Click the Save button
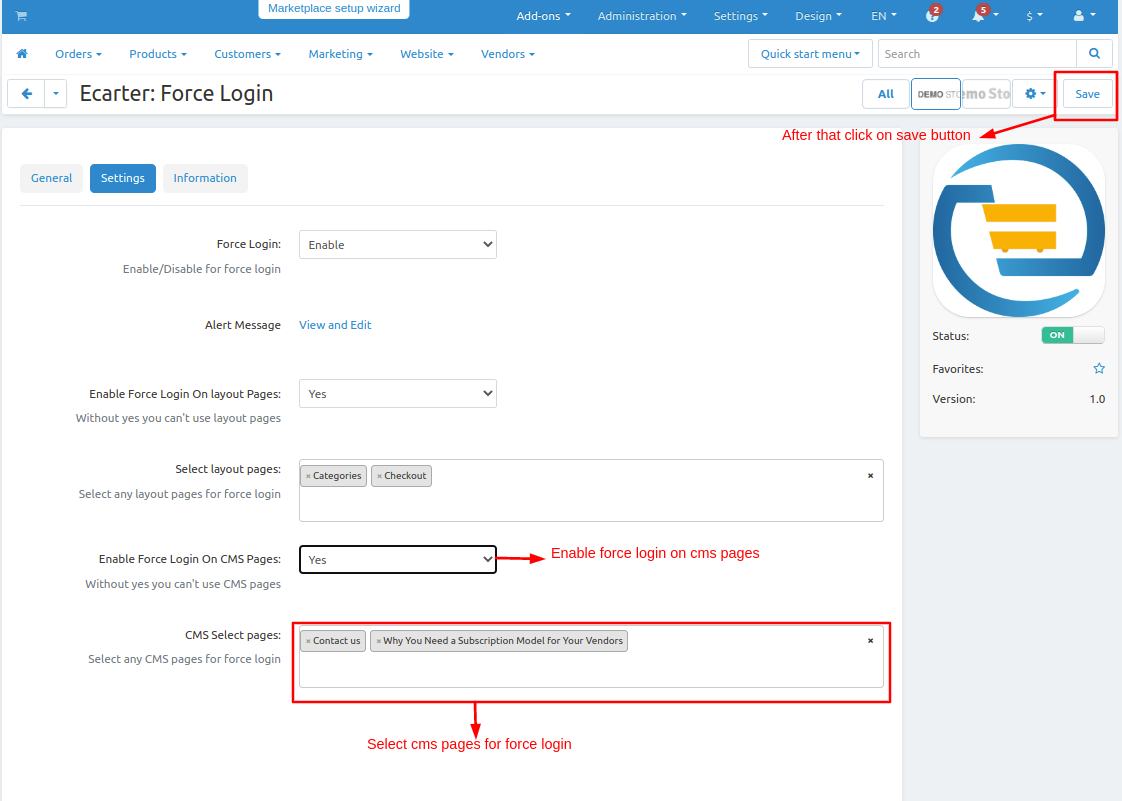Screen dimensions: 1122x801 coord(1087,94)
